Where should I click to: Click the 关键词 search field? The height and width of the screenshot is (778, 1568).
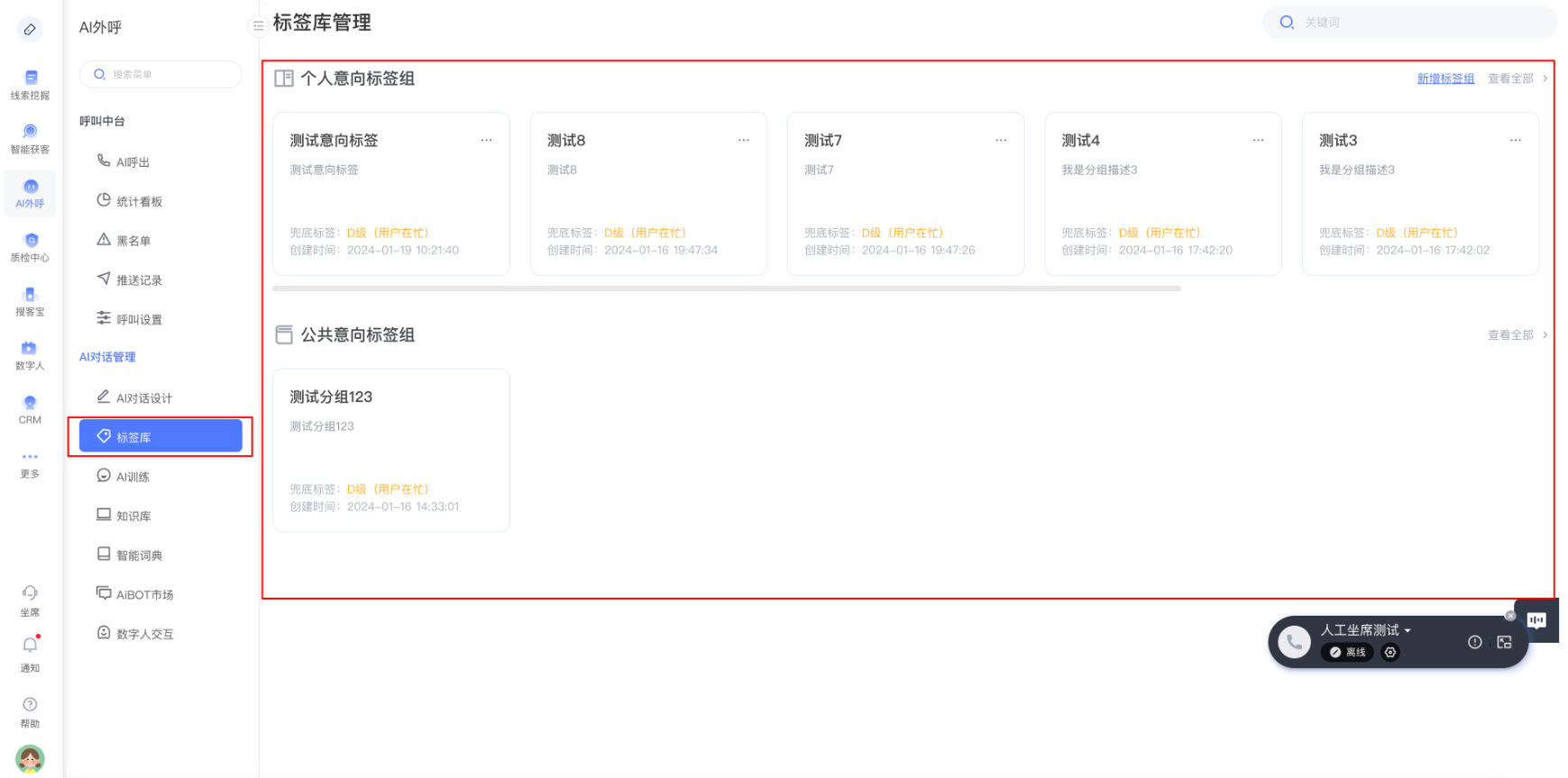1416,23
